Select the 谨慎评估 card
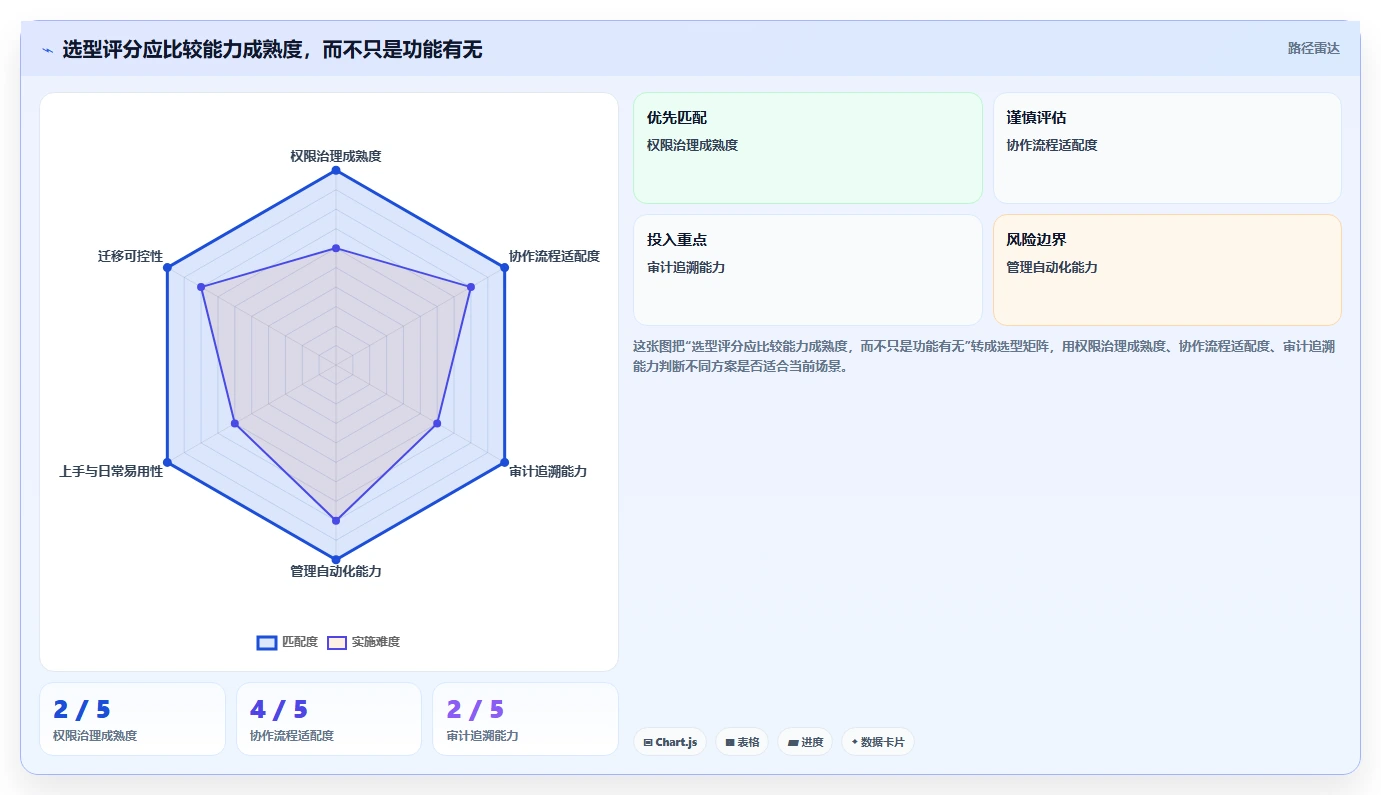This screenshot has height=795, width=1381. (1167, 148)
